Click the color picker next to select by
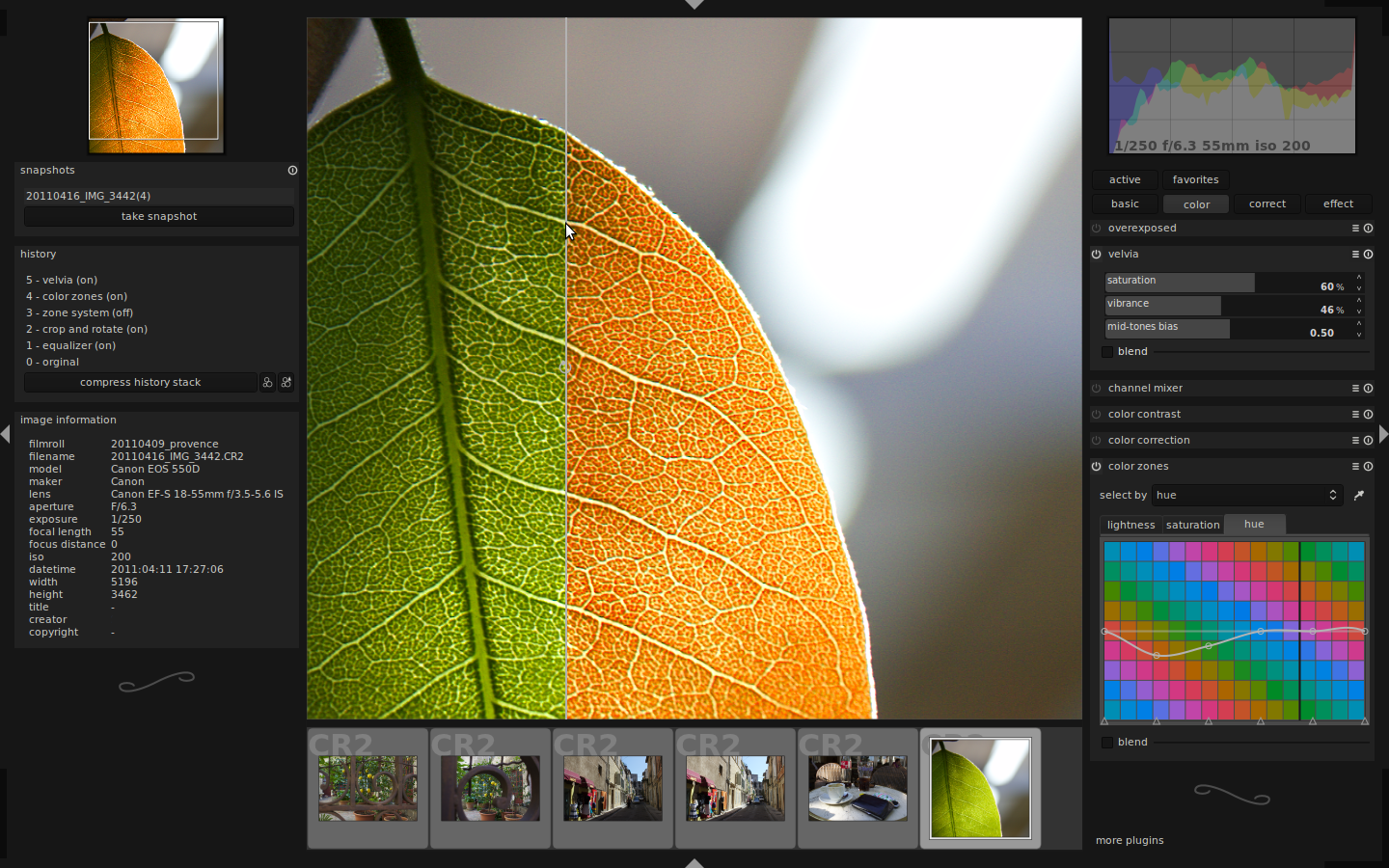This screenshot has width=1389, height=868. coord(1359,495)
